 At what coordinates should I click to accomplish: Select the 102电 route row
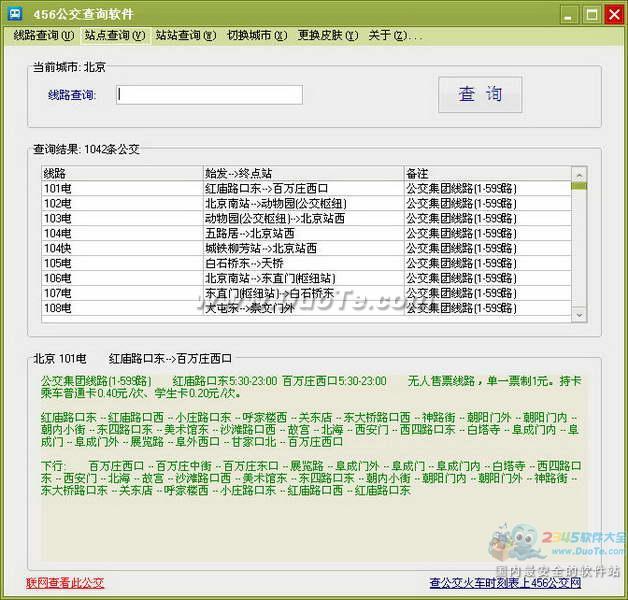(x=306, y=203)
